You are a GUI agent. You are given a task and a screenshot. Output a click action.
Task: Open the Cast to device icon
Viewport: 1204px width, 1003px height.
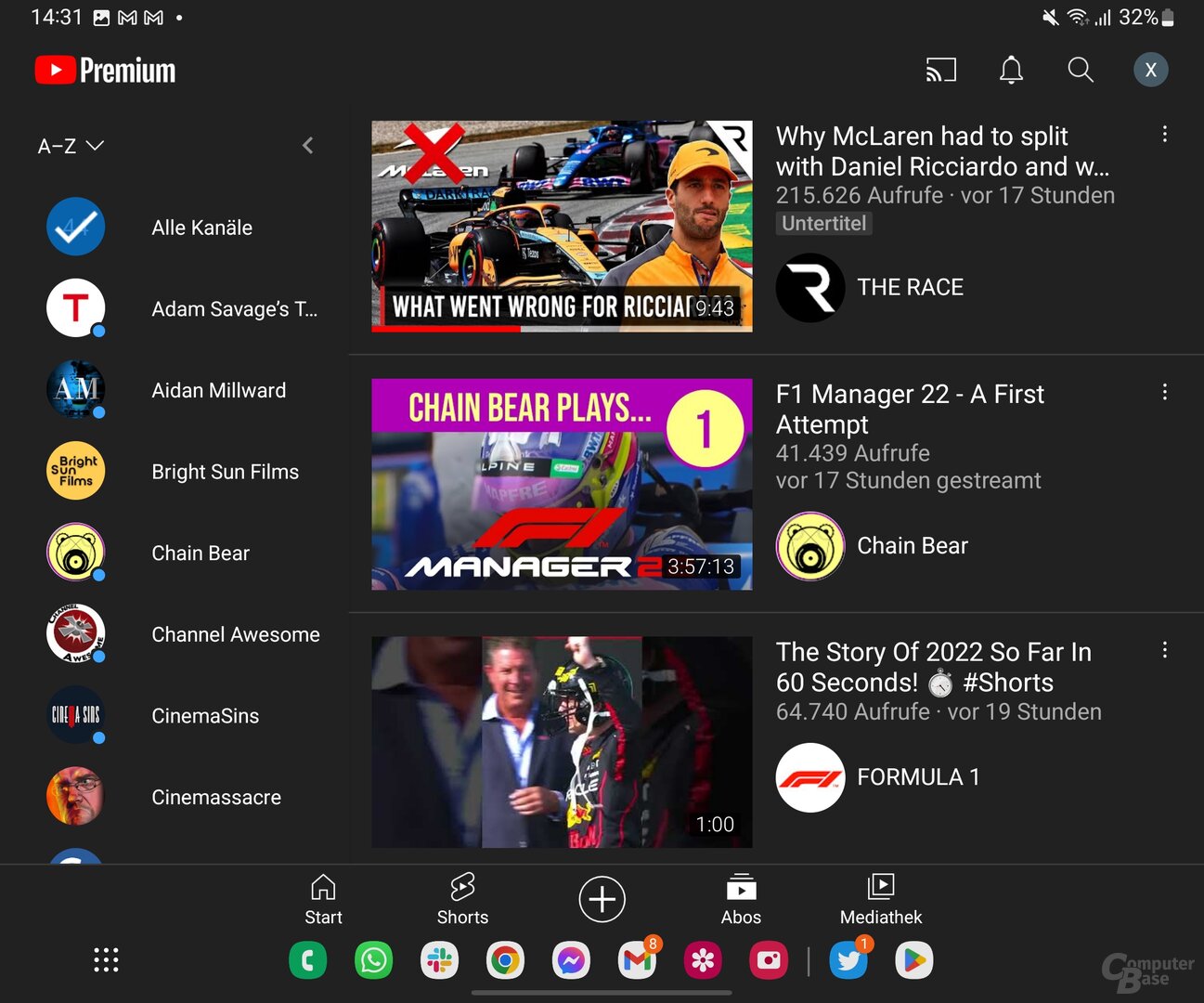point(940,70)
